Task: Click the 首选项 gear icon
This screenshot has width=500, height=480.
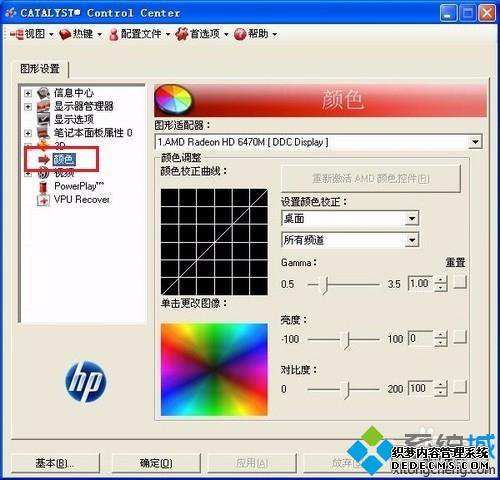Action: (182, 34)
